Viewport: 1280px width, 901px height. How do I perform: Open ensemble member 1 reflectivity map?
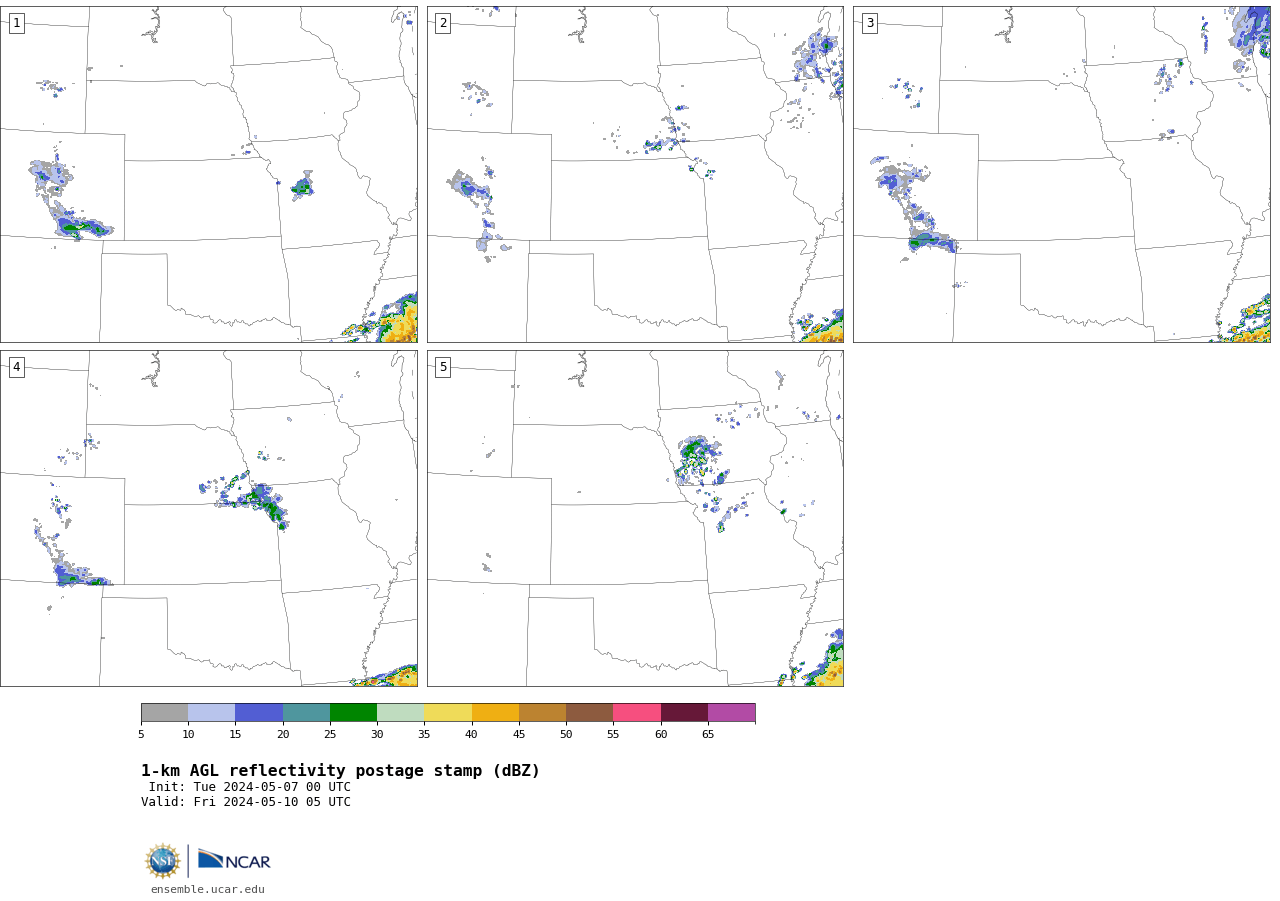[x=209, y=174]
